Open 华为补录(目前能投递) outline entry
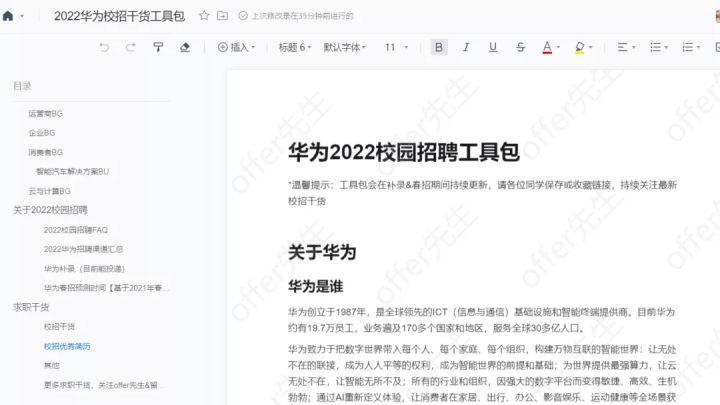This screenshot has width=720, height=405. (x=84, y=269)
